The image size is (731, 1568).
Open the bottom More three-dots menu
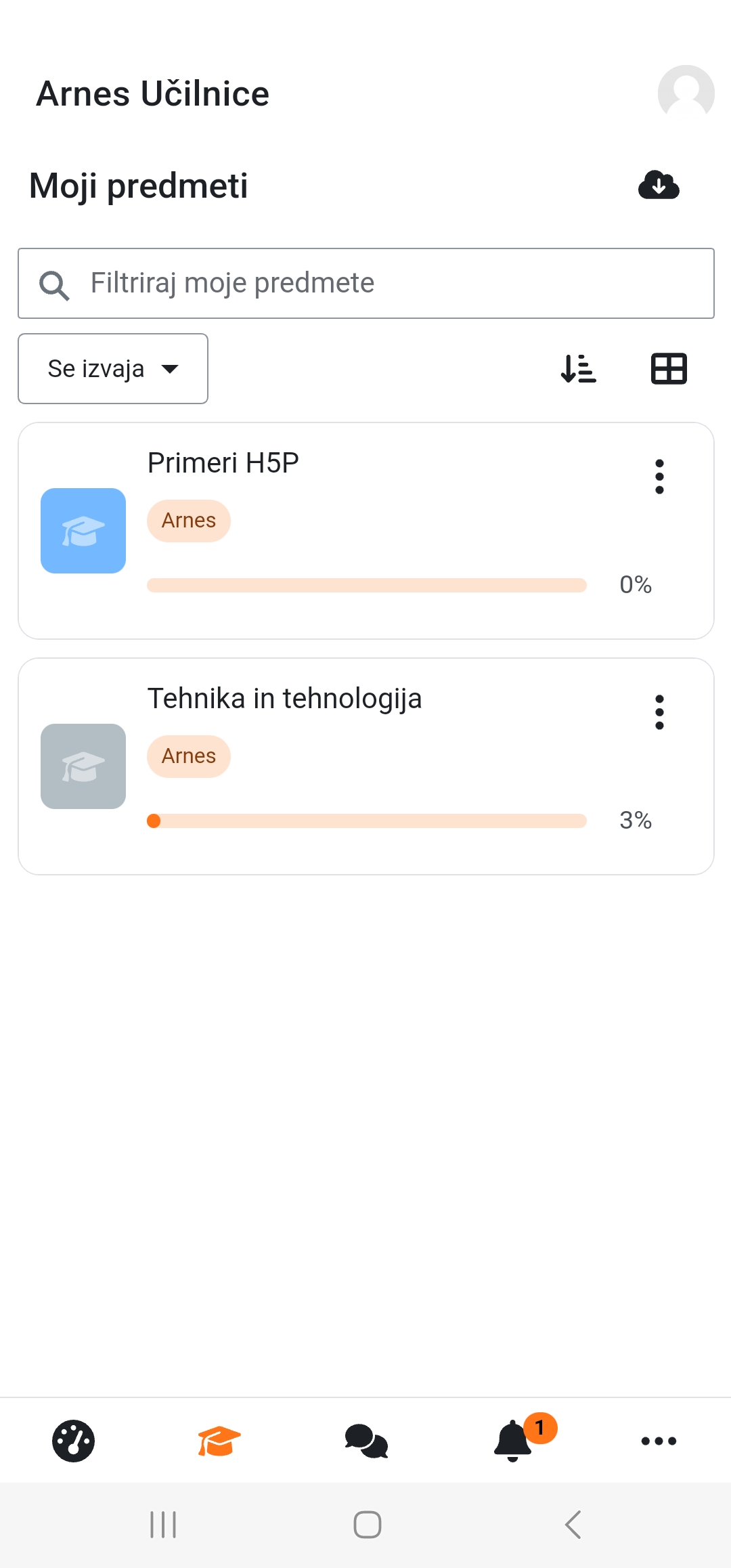(659, 1441)
